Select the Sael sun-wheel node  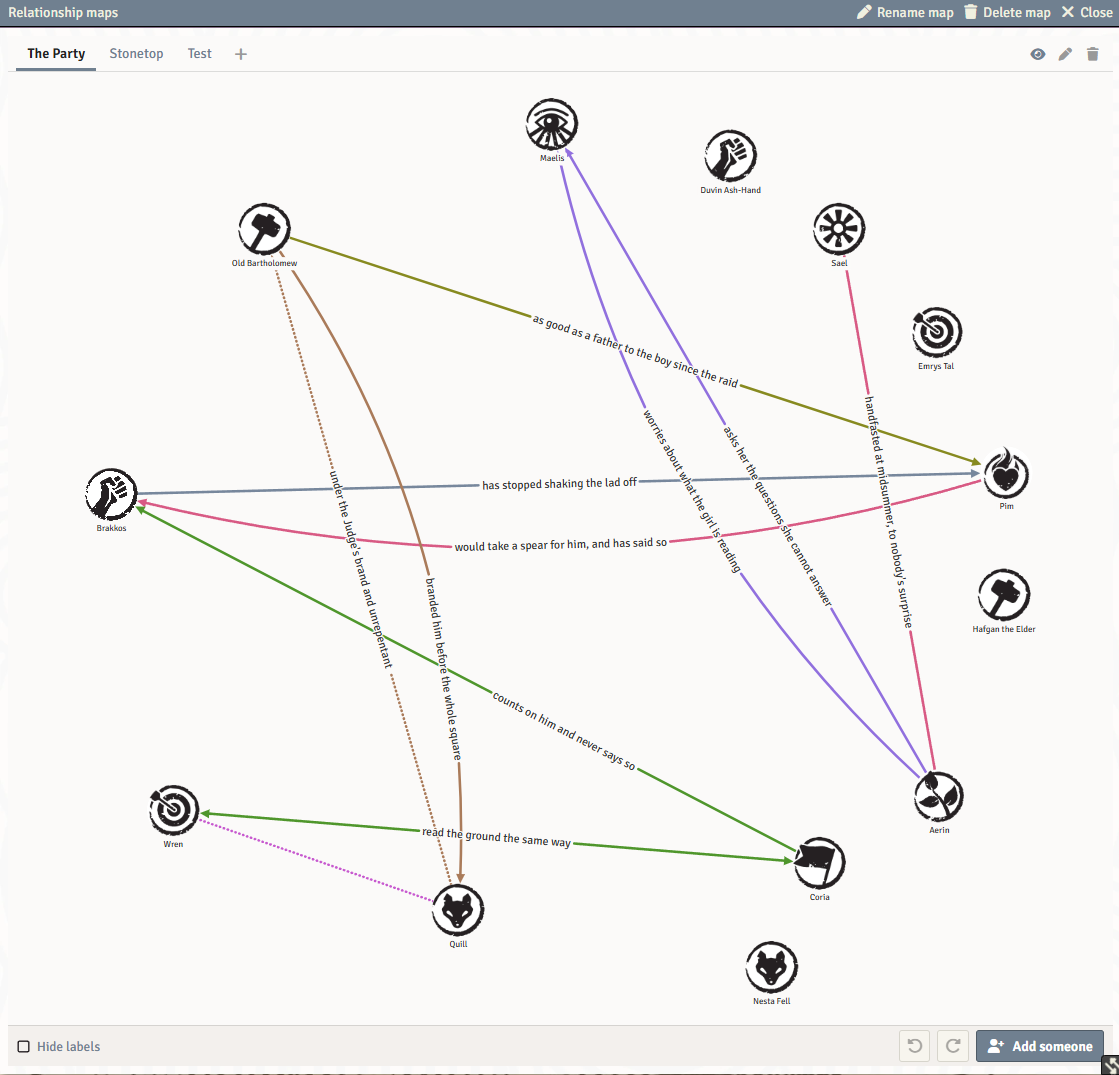coord(839,229)
